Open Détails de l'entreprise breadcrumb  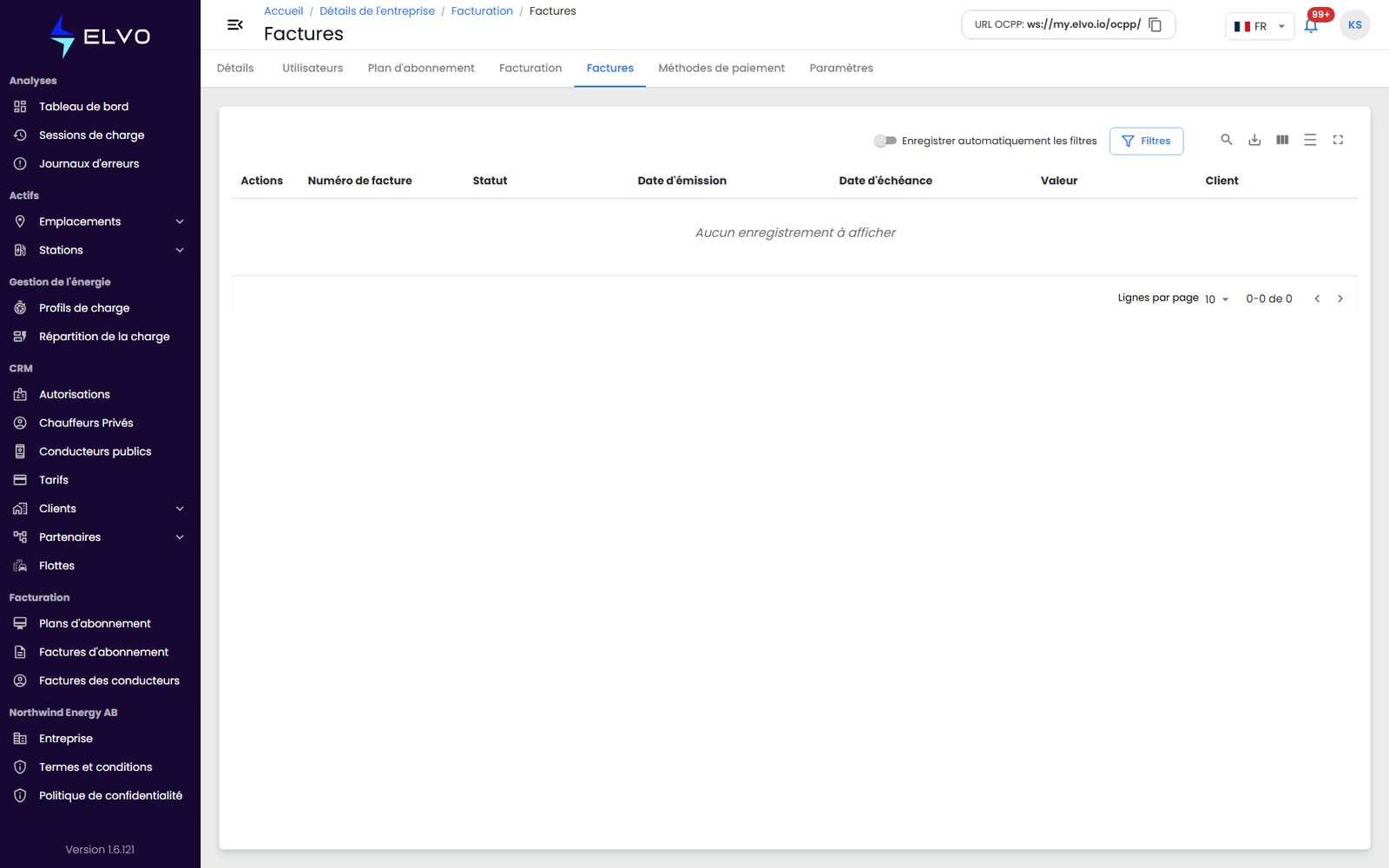377,11
